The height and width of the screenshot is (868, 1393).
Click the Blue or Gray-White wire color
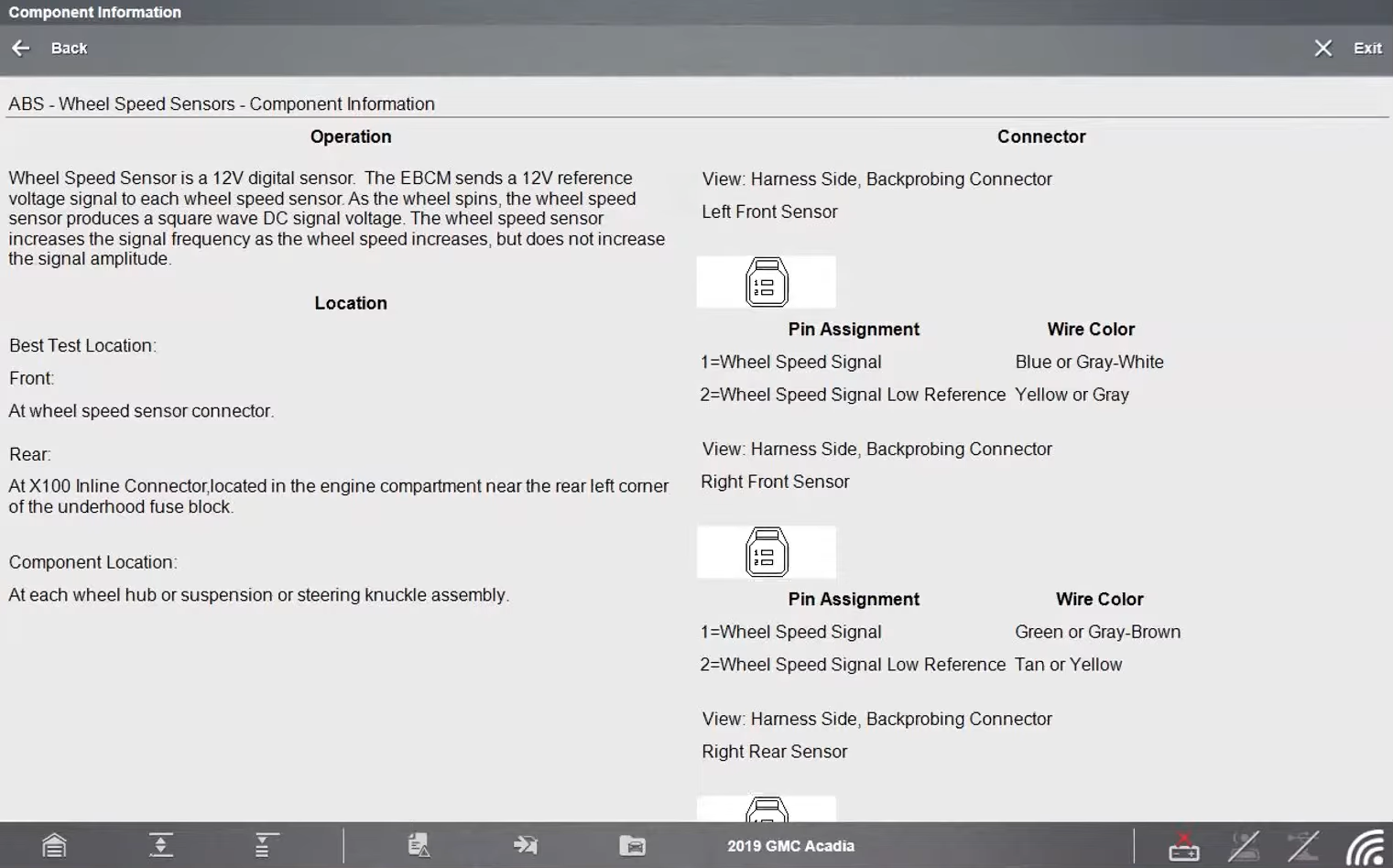pos(1089,362)
